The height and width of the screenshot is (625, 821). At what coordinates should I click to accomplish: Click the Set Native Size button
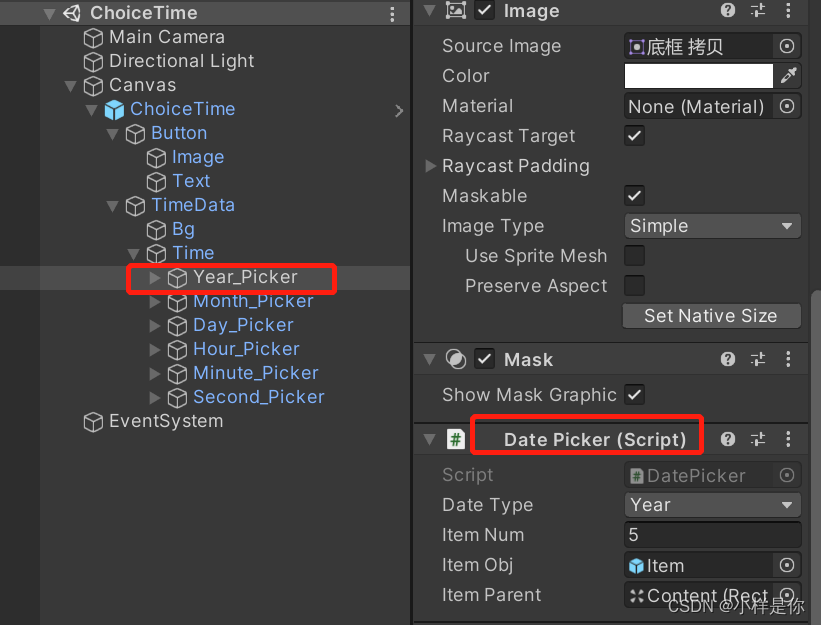[x=711, y=315]
